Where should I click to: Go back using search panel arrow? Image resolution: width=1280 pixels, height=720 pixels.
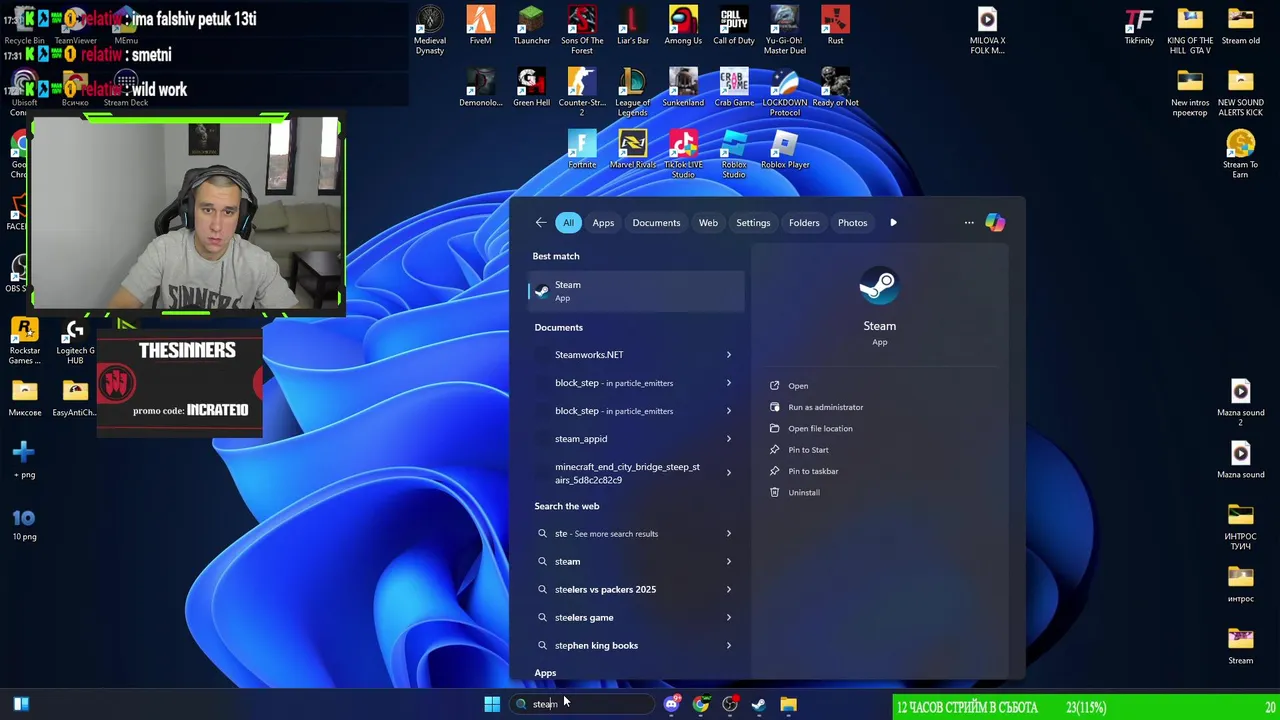point(541,223)
